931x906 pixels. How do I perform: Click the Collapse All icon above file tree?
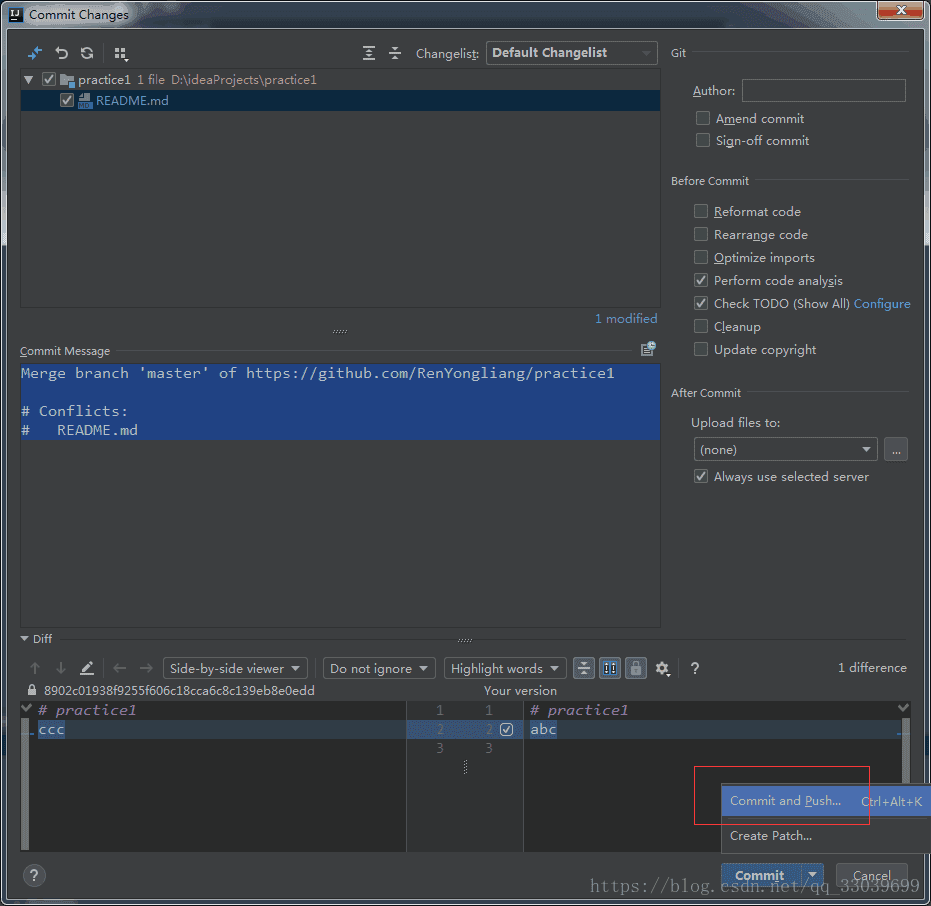tap(395, 53)
